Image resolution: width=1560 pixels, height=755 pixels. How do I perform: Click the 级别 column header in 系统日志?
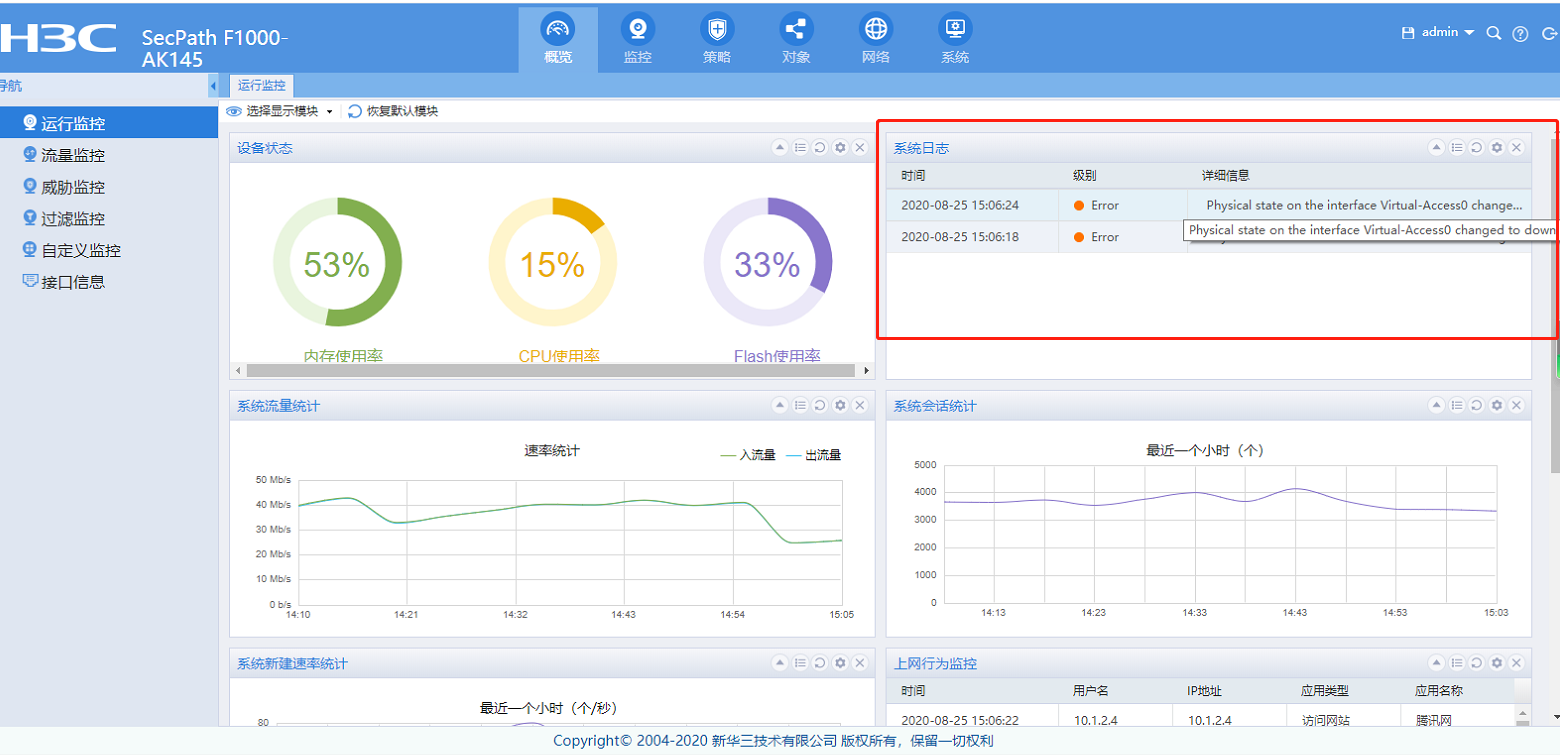(x=1085, y=175)
